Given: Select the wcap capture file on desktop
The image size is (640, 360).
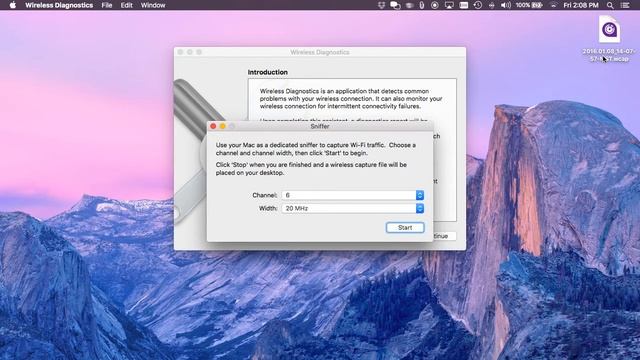Looking at the screenshot, I should 609,39.
